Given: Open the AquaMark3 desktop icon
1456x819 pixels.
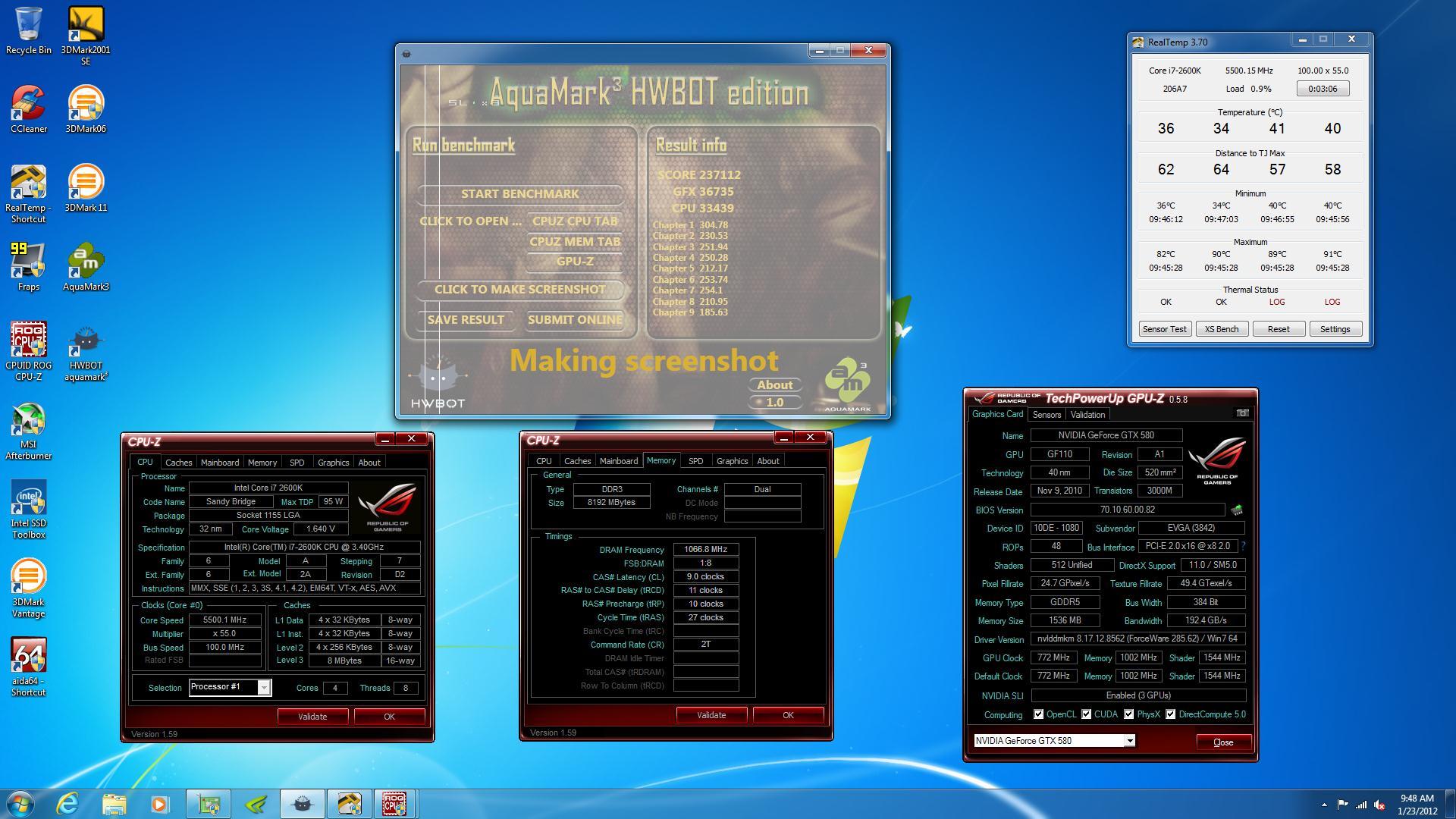Looking at the screenshot, I should coord(86,267).
